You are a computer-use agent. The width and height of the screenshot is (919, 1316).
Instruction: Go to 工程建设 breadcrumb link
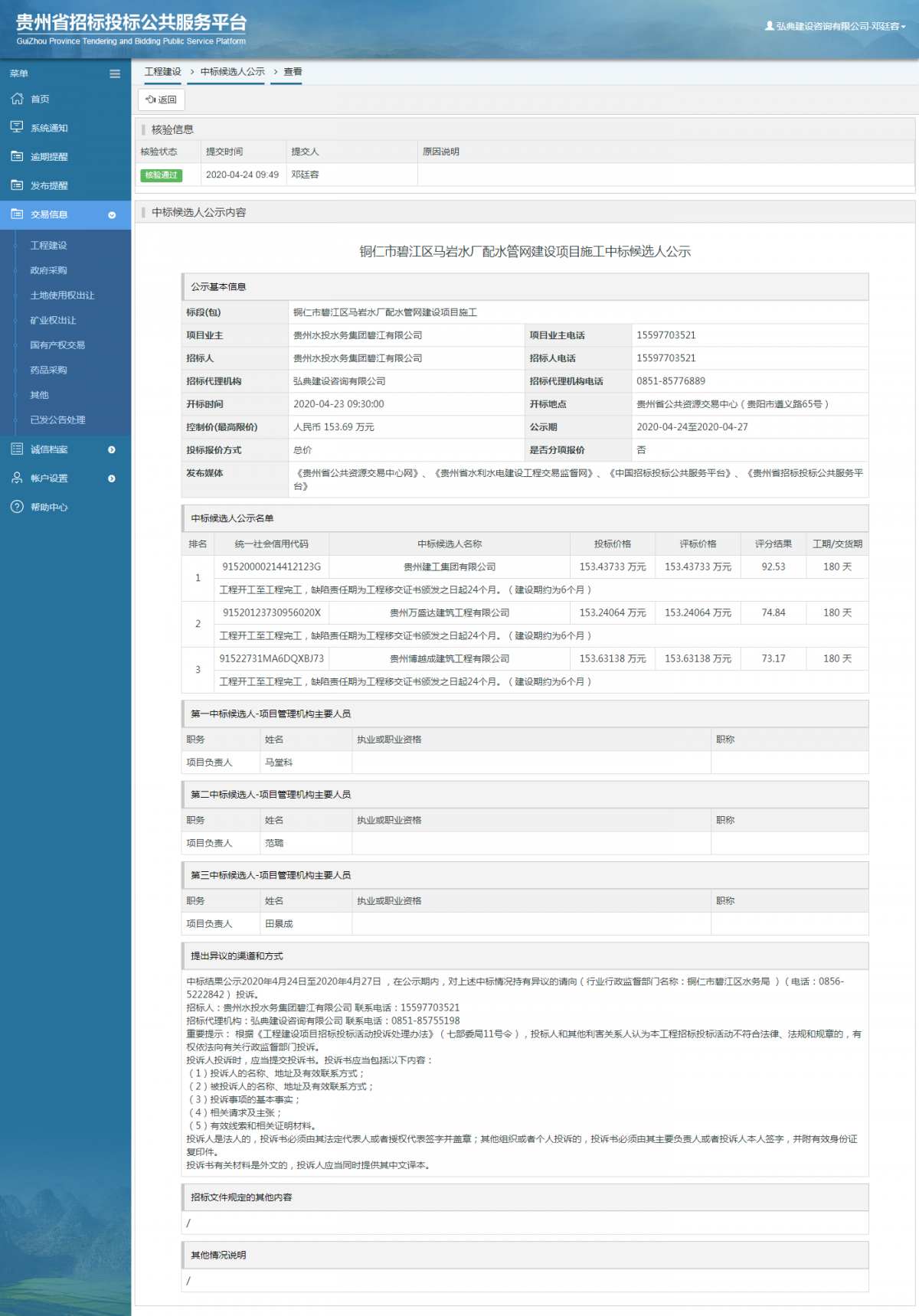click(x=163, y=72)
